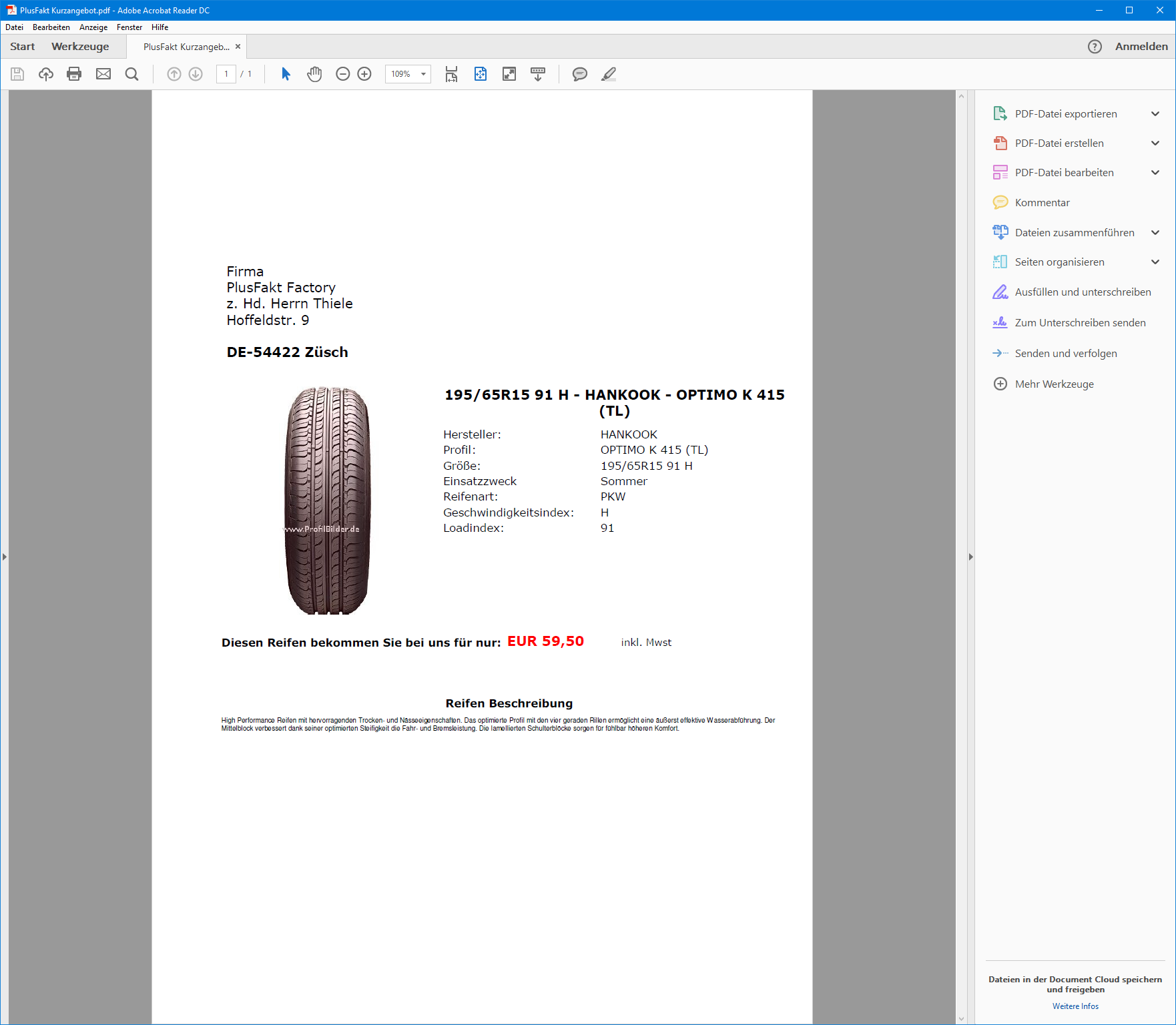Image resolution: width=1176 pixels, height=1025 pixels.
Task: Expand the PDF-Datei exportieren chevron
Action: (x=1155, y=114)
